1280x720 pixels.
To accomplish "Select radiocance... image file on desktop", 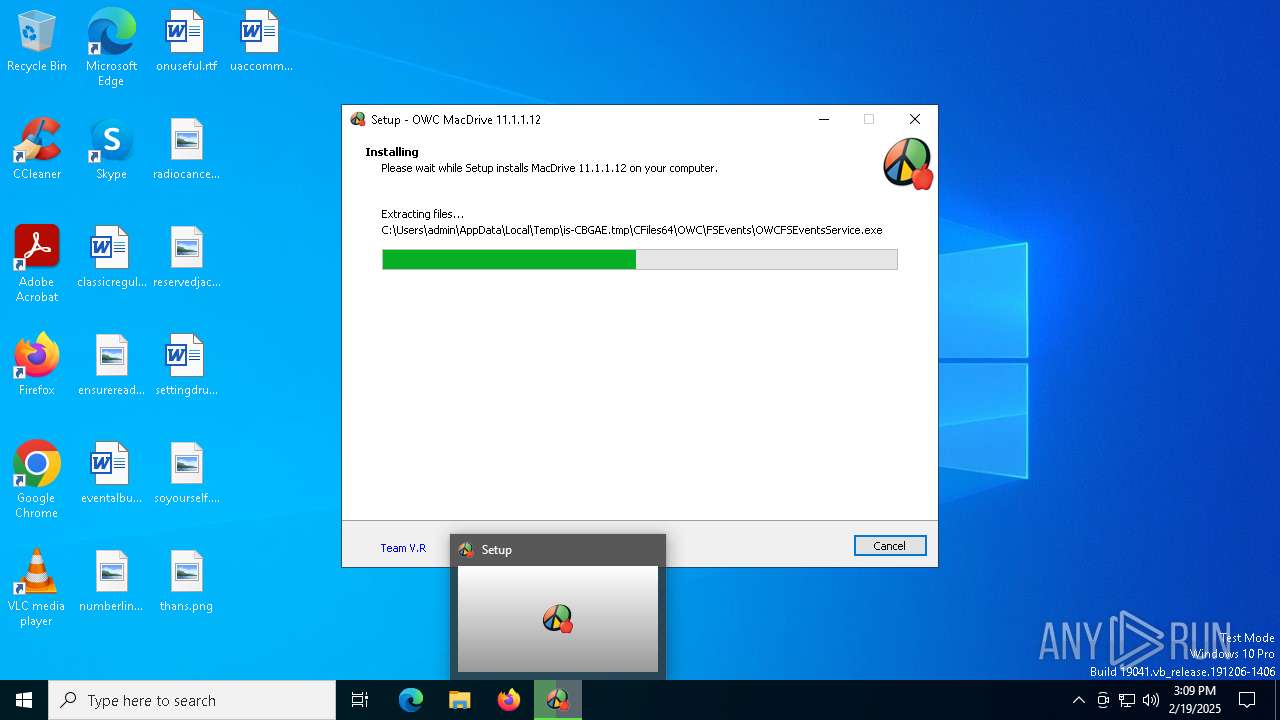I will coord(186,149).
